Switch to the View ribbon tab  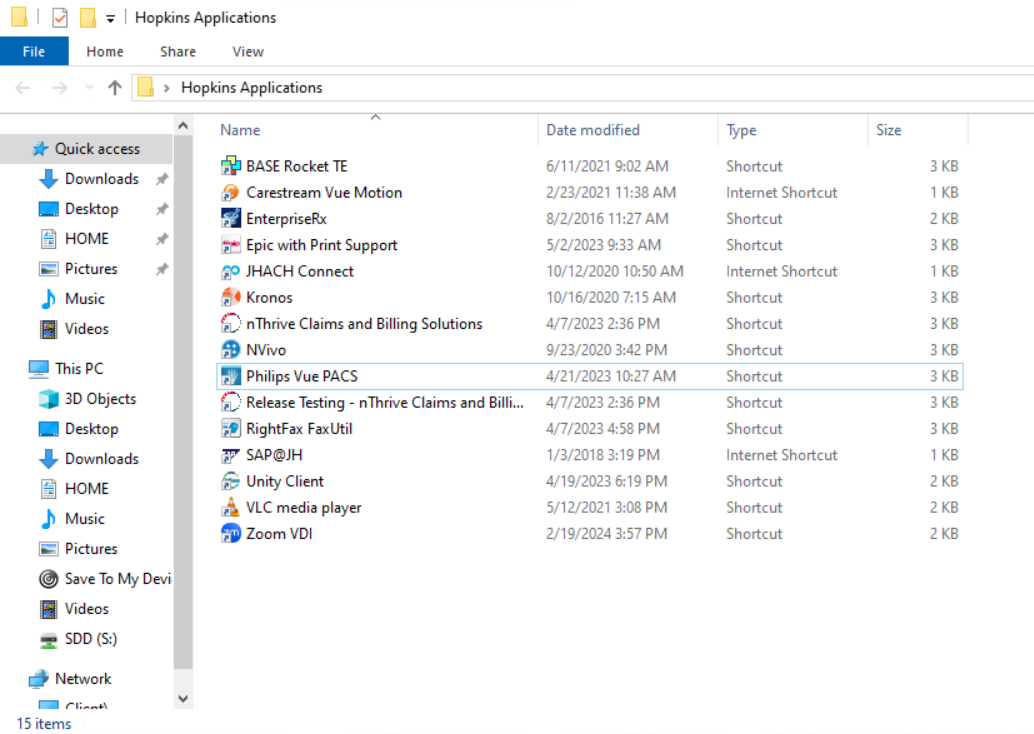coord(248,52)
